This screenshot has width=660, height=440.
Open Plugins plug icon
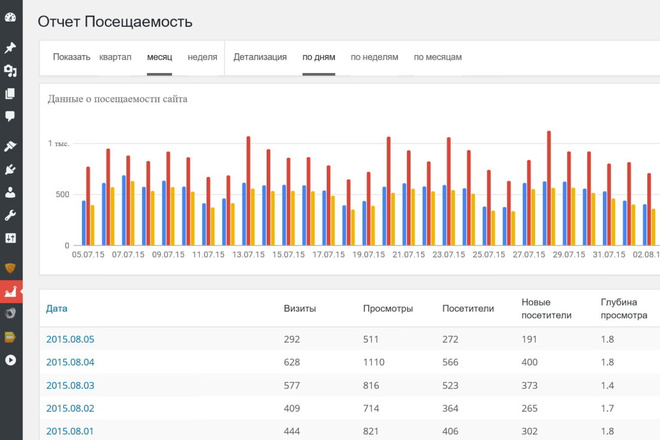pos(10,170)
